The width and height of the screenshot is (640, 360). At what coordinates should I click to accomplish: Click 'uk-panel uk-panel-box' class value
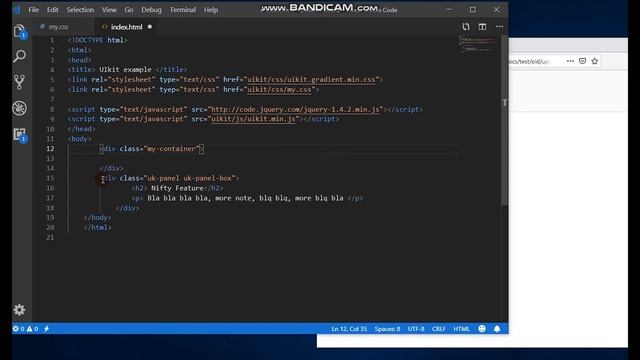[x=189, y=178]
